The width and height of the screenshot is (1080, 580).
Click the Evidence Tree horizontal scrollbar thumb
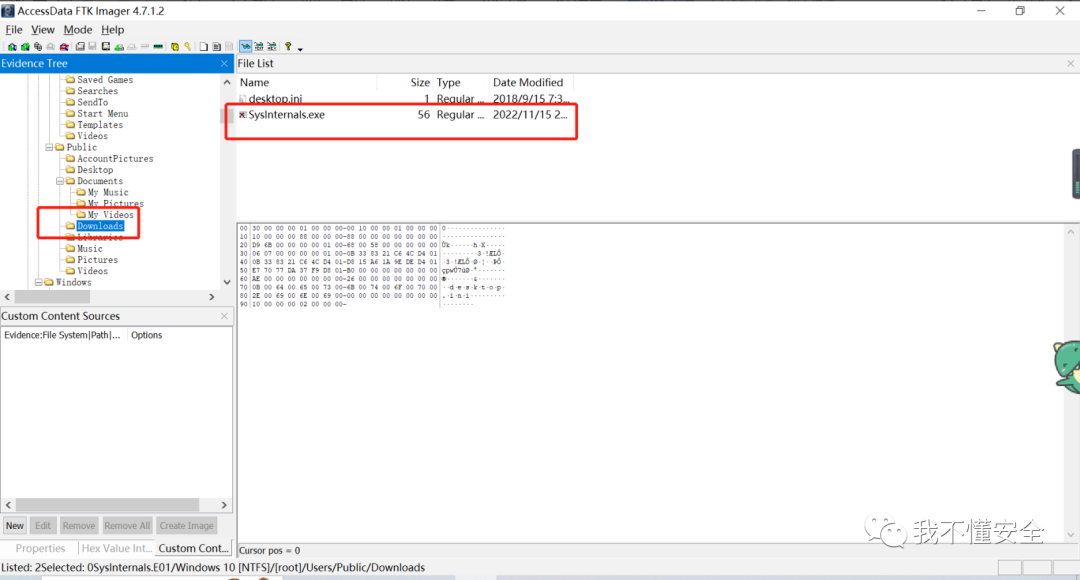52,297
